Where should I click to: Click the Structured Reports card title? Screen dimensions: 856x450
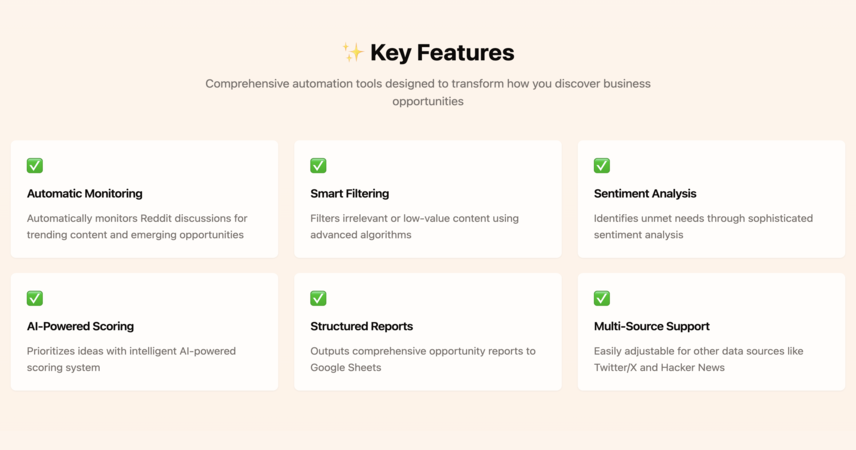[361, 326]
